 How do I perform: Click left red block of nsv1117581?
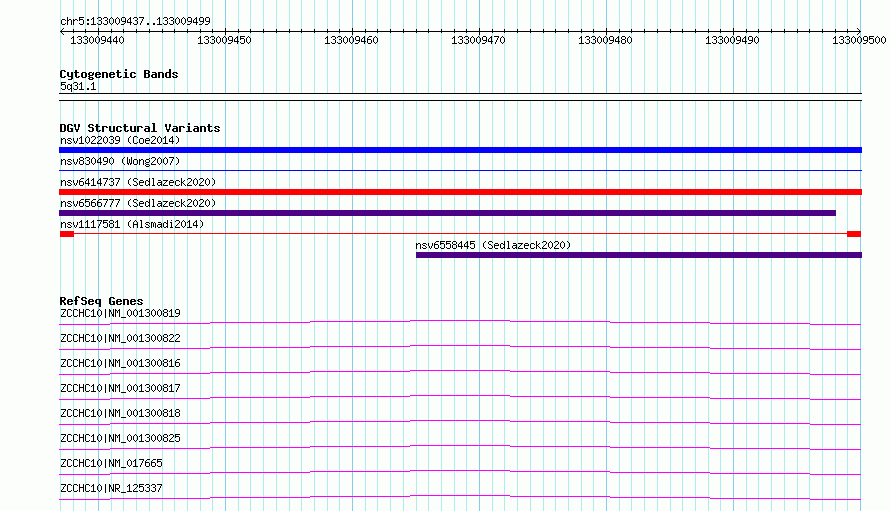pyautogui.click(x=67, y=234)
